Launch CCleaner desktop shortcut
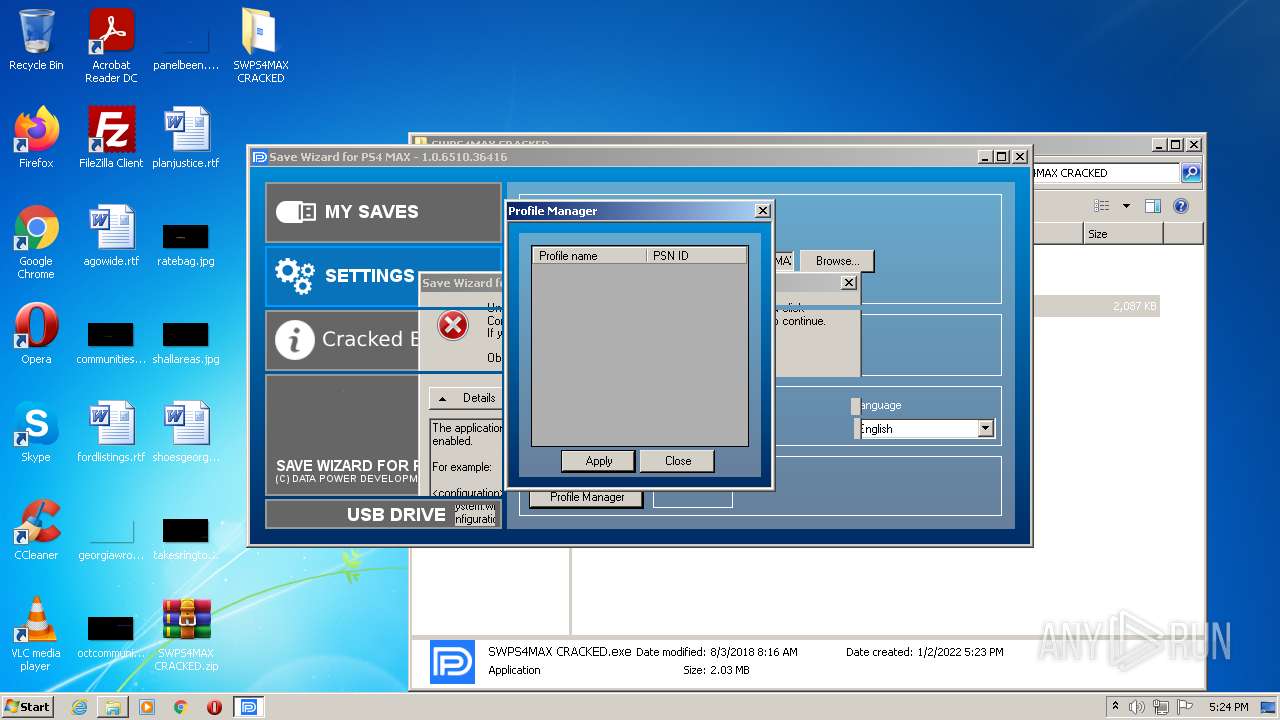 point(36,530)
